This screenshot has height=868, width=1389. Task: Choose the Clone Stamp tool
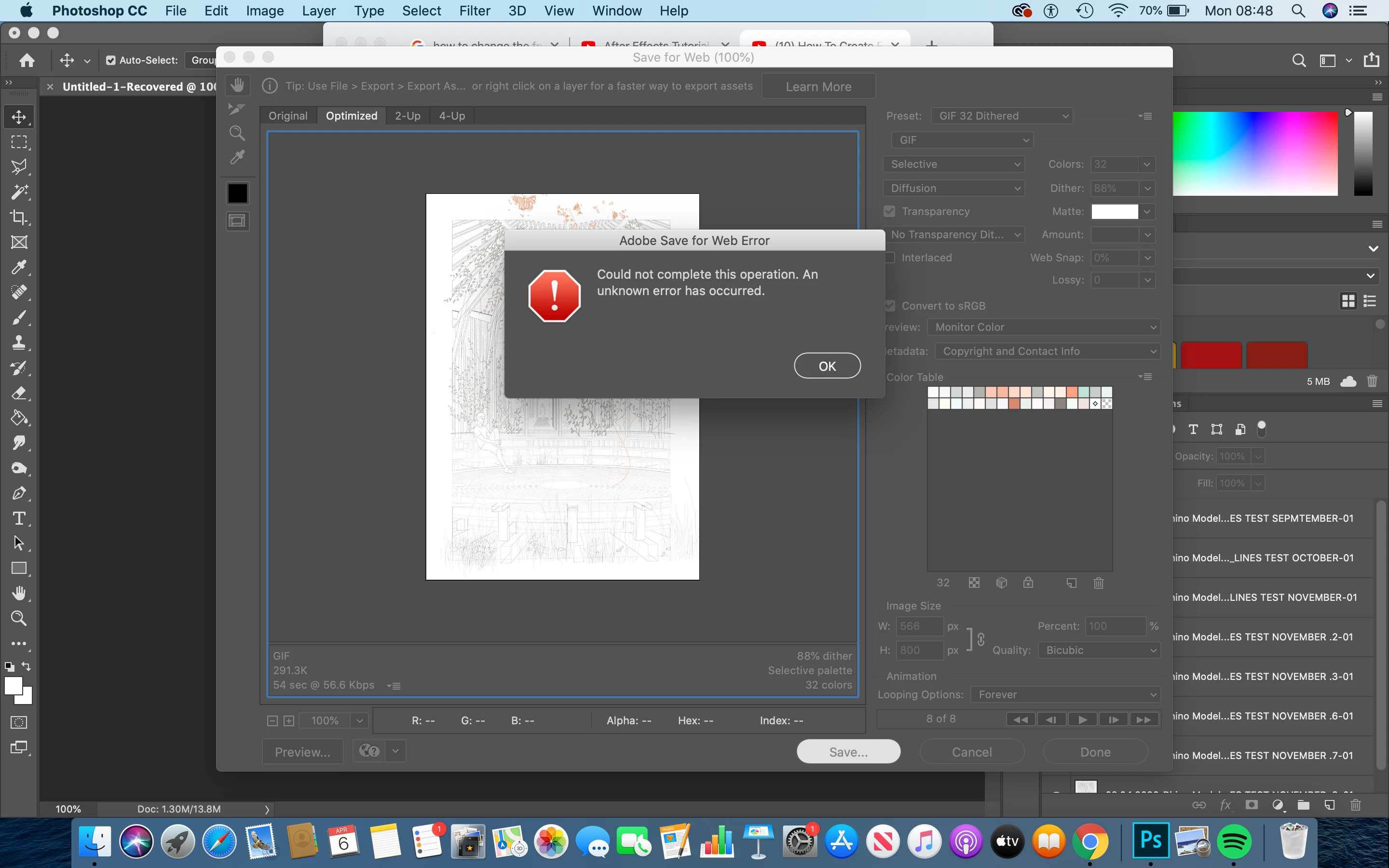click(19, 343)
